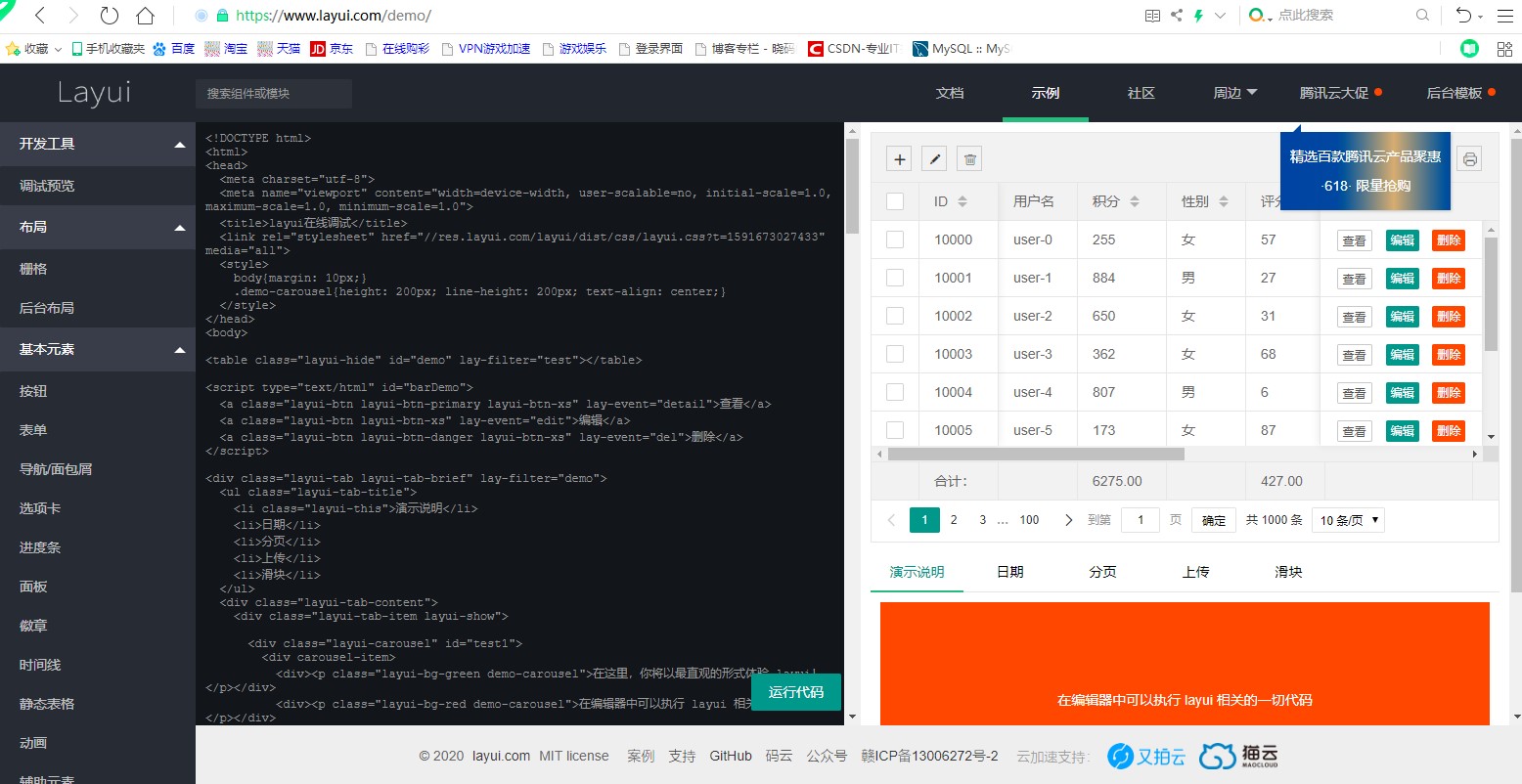
Task: Click the green reading extension icon
Action: [1469, 48]
